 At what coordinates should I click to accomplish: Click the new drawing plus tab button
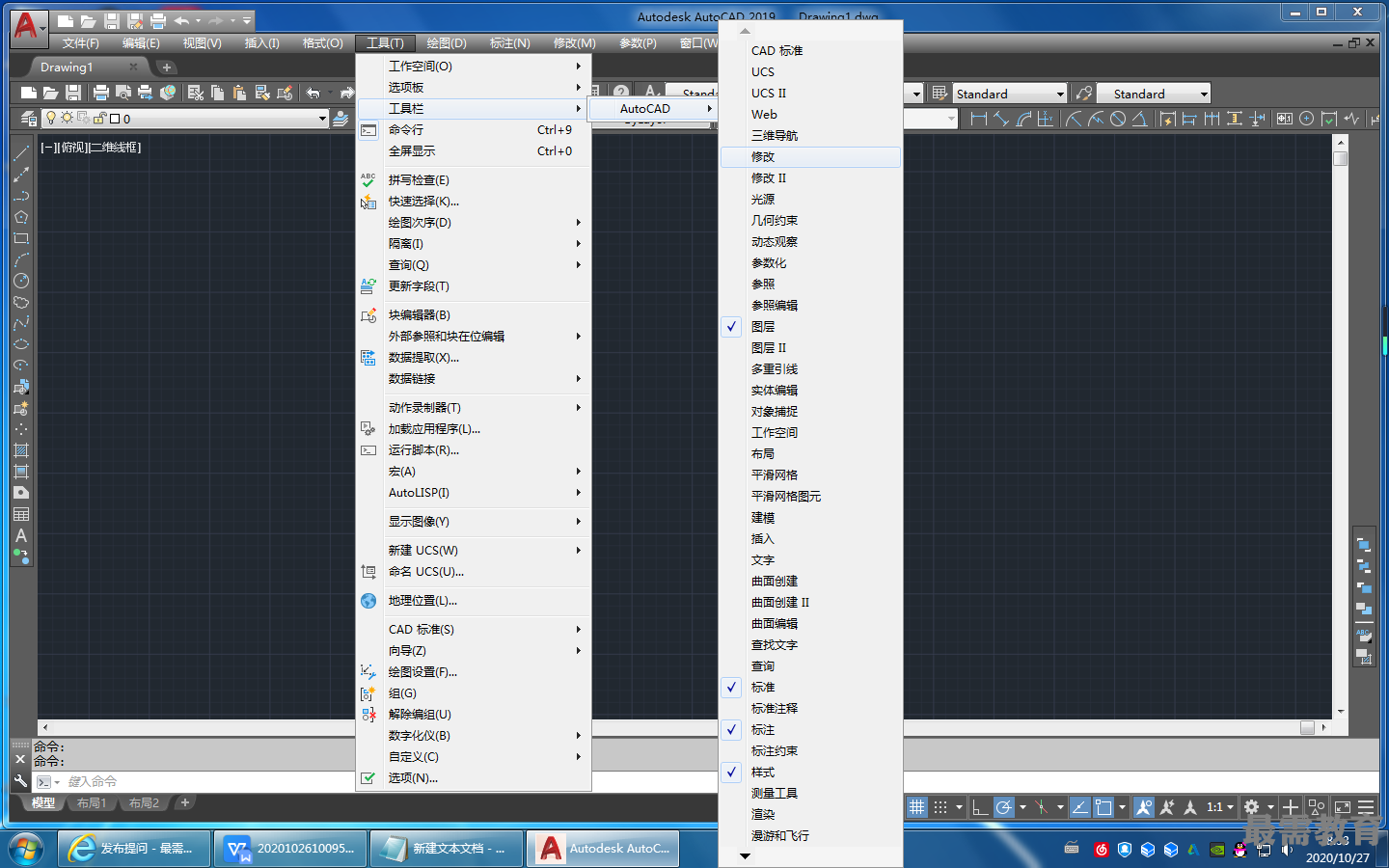[167, 68]
